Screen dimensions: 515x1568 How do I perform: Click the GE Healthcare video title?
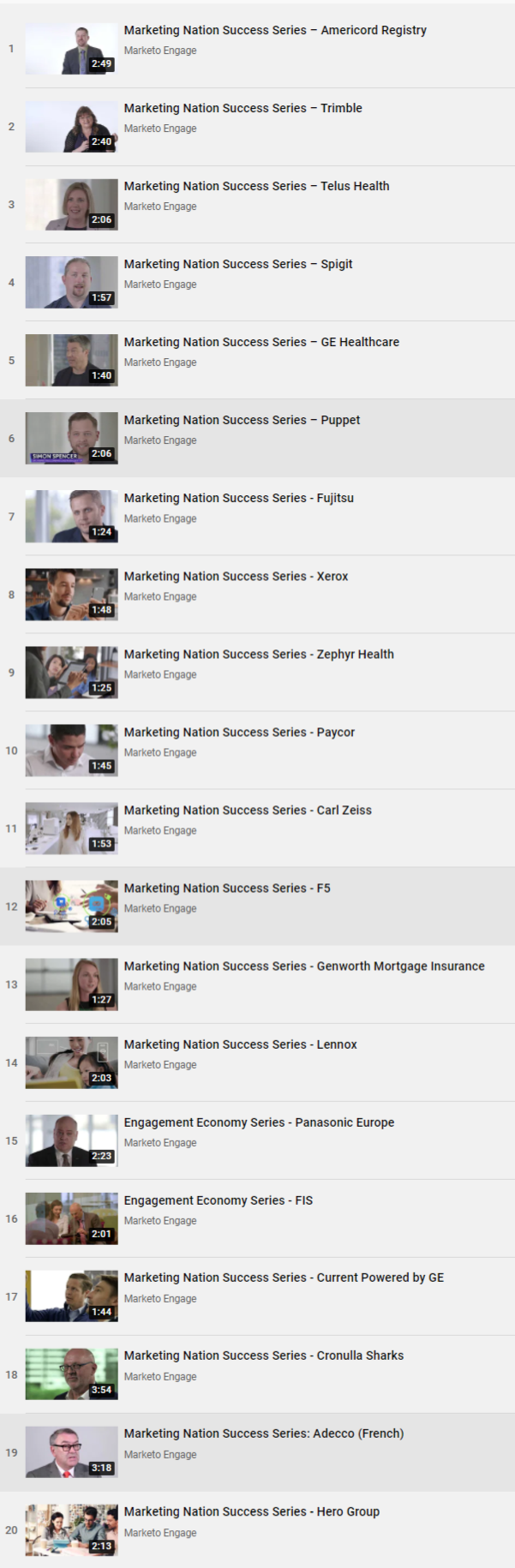coord(261,342)
